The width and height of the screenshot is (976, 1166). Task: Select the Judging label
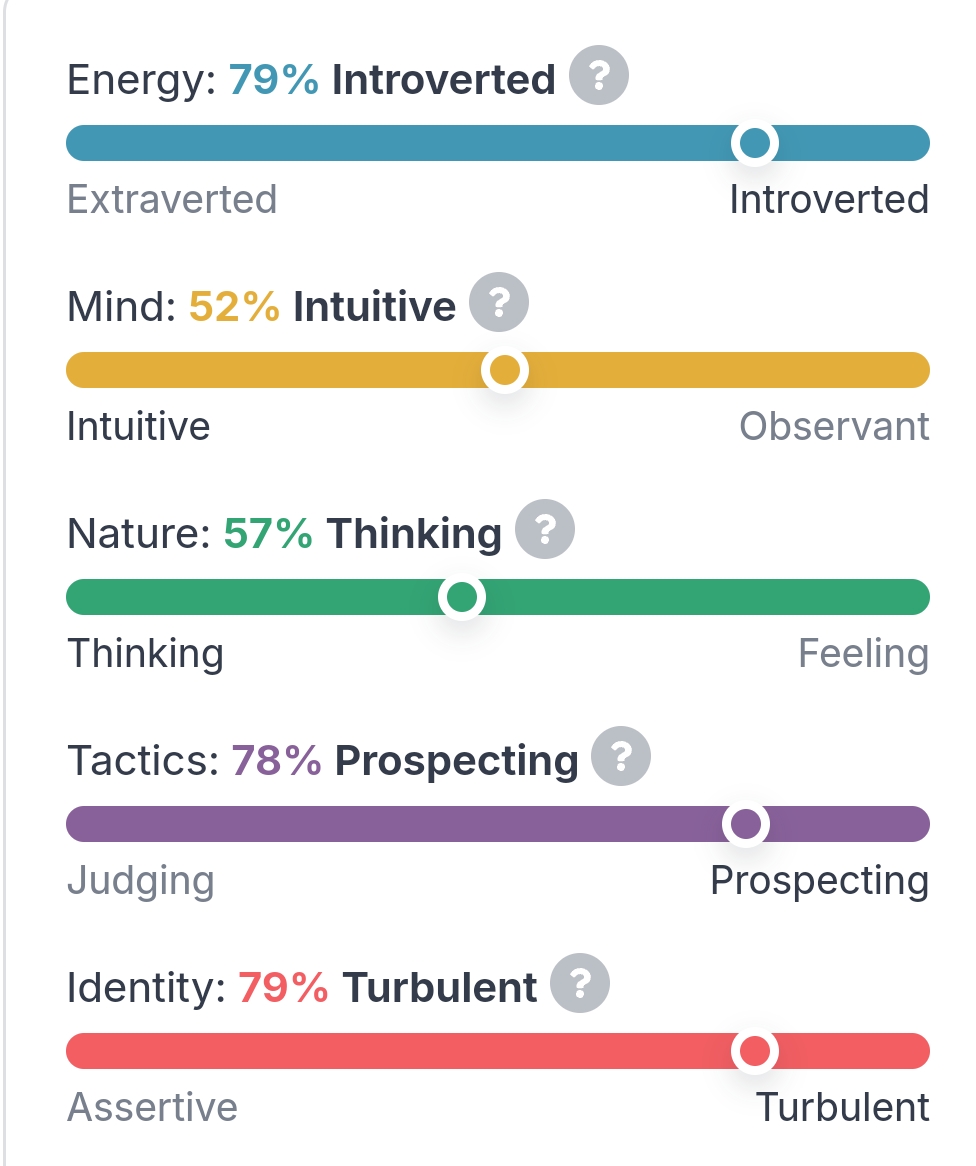point(141,881)
